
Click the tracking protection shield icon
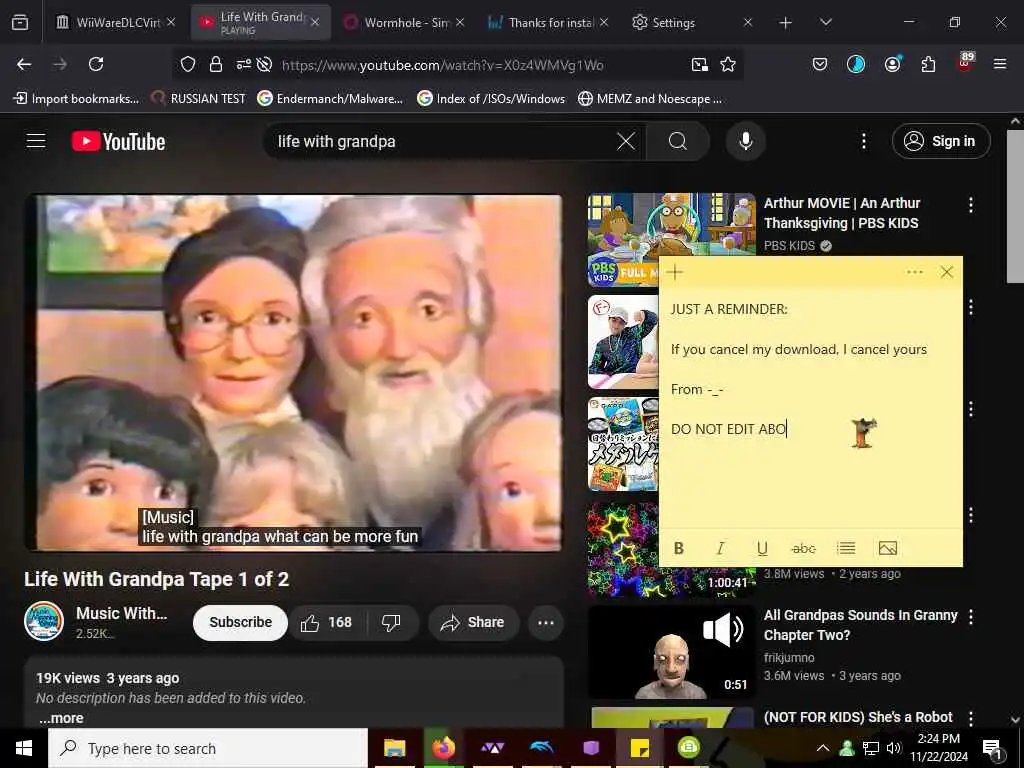(188, 64)
